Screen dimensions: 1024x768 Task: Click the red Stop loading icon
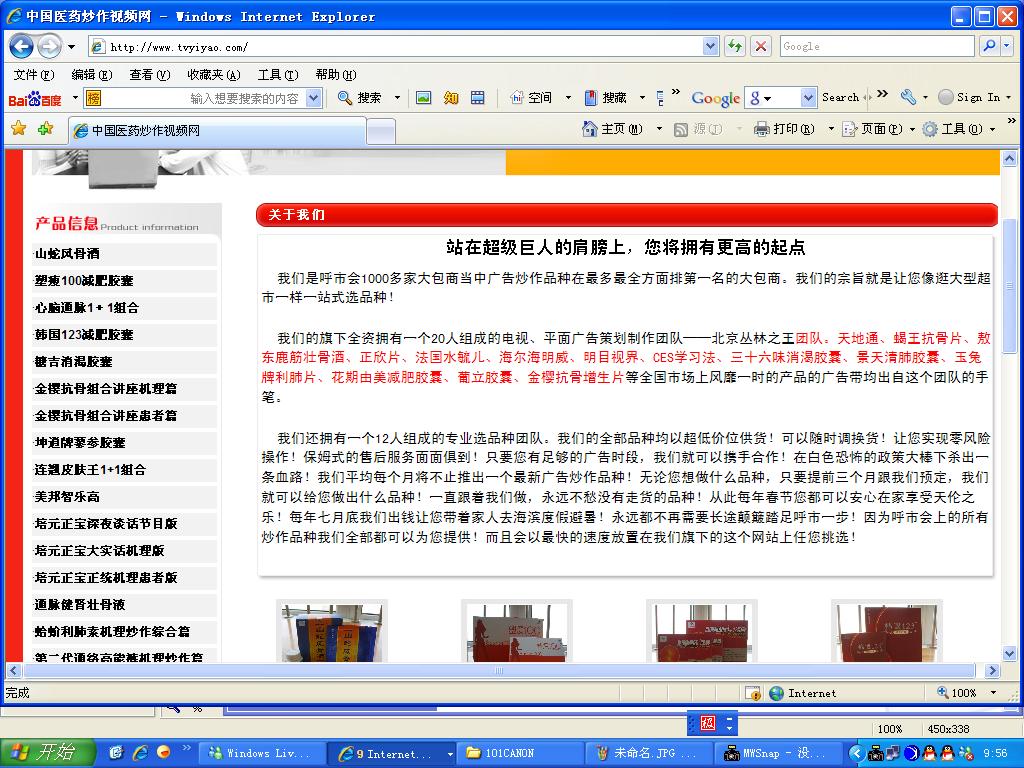pos(761,46)
